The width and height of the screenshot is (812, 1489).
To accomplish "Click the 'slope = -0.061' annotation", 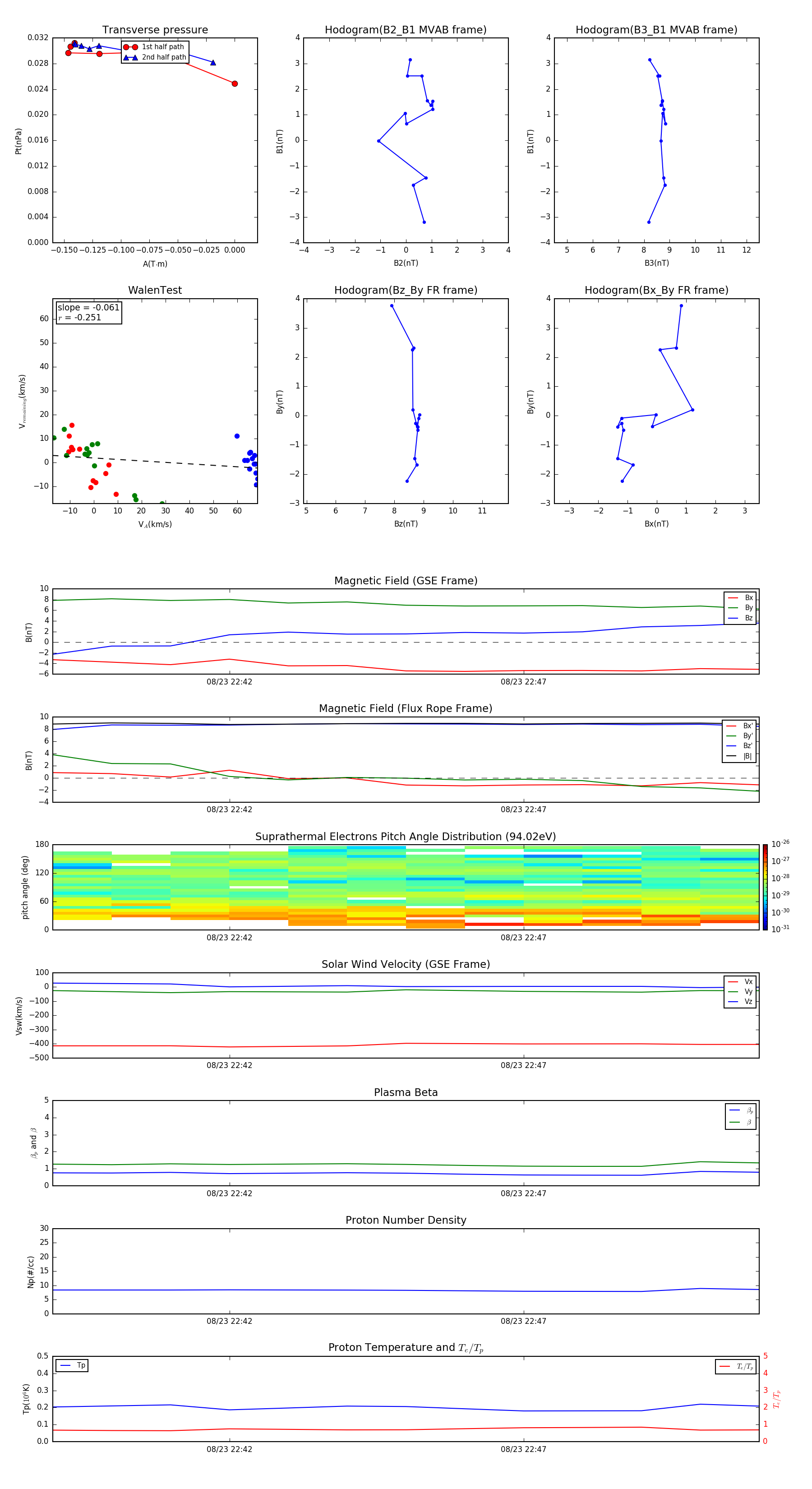I will pyautogui.click(x=88, y=308).
